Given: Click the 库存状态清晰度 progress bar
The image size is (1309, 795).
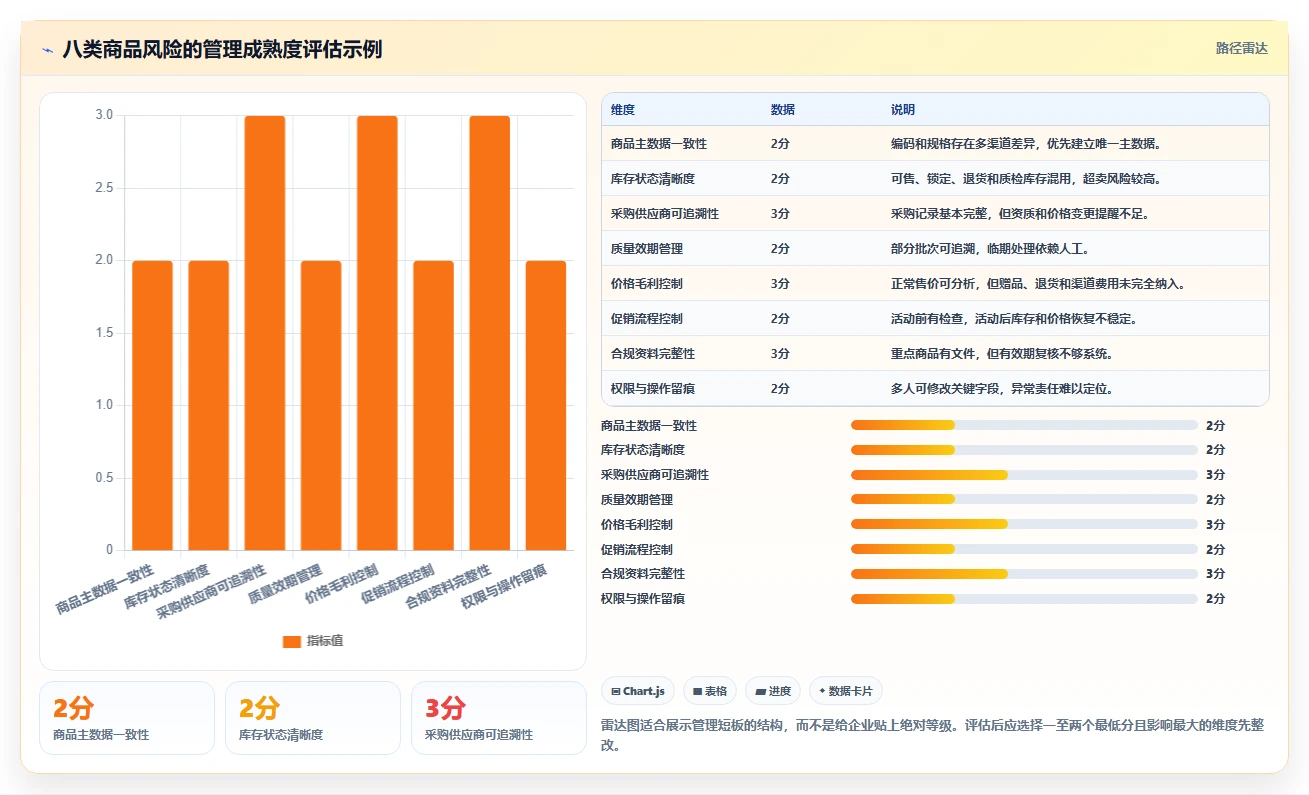Looking at the screenshot, I should click(1024, 450).
